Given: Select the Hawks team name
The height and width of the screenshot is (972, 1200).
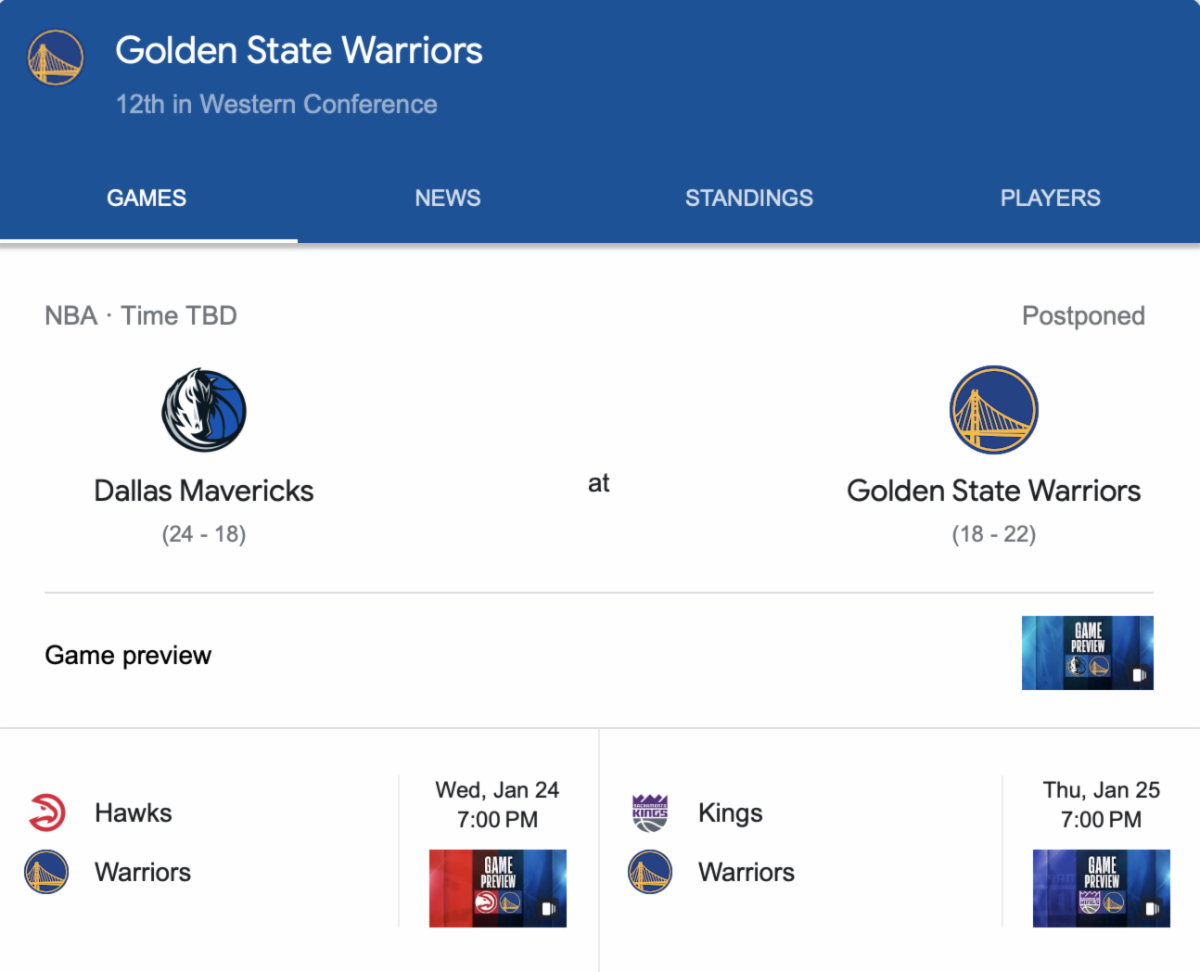Looking at the screenshot, I should coord(133,813).
